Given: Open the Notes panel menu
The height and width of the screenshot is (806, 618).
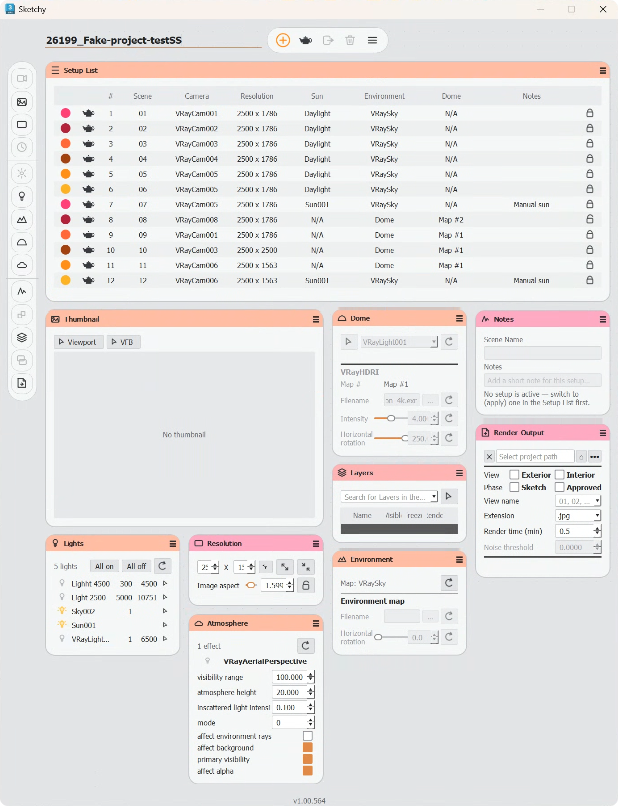Looking at the screenshot, I should (603, 319).
